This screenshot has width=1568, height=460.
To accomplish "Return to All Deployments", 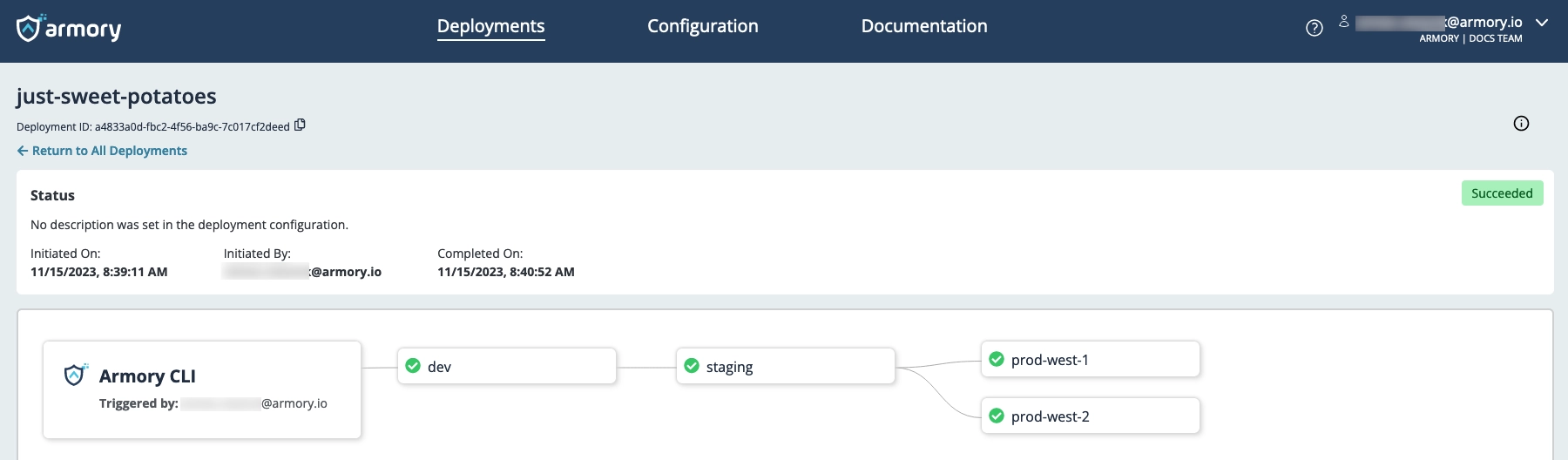I will click(102, 151).
